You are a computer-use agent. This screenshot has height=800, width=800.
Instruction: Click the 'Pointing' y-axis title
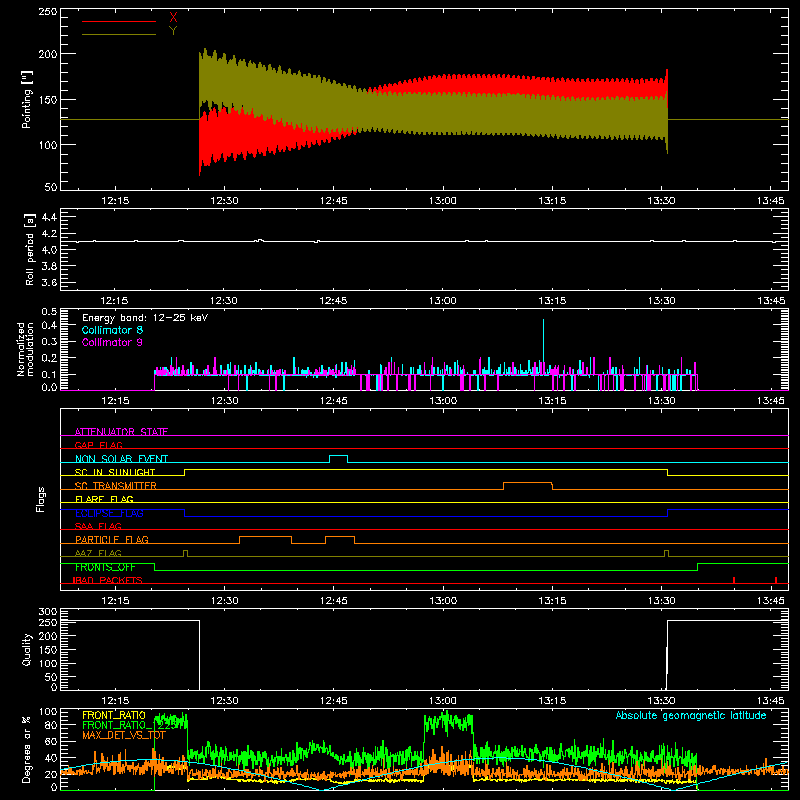click(x=27, y=99)
